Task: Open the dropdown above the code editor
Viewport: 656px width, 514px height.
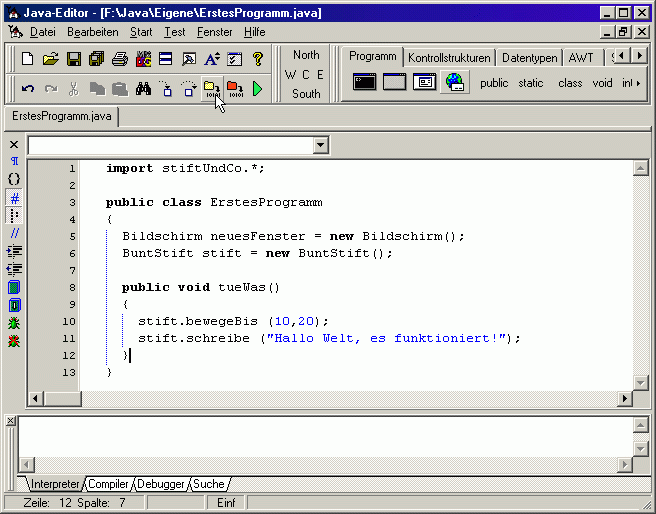Action: pos(320,146)
